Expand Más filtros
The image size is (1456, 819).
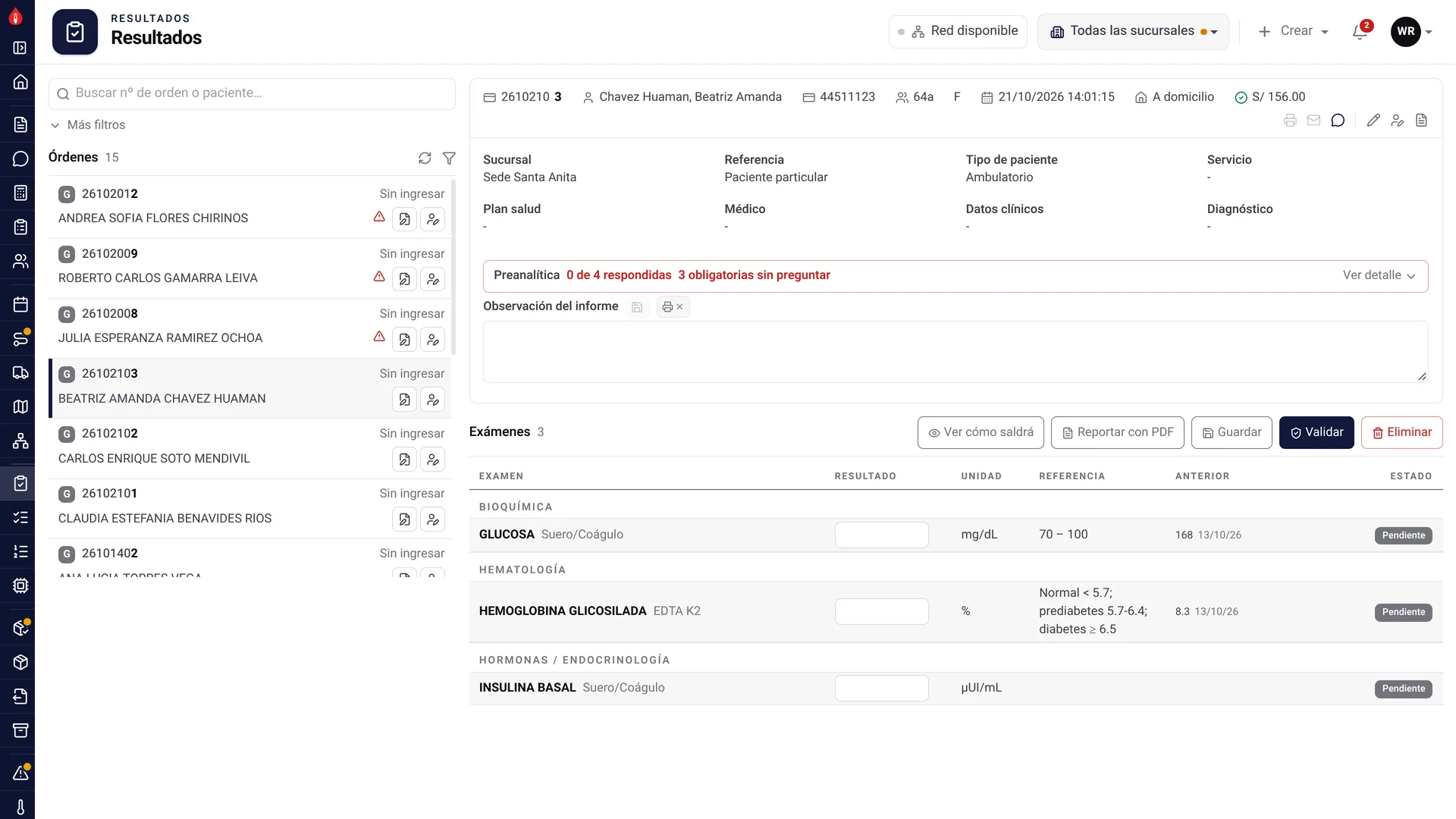coord(88,125)
